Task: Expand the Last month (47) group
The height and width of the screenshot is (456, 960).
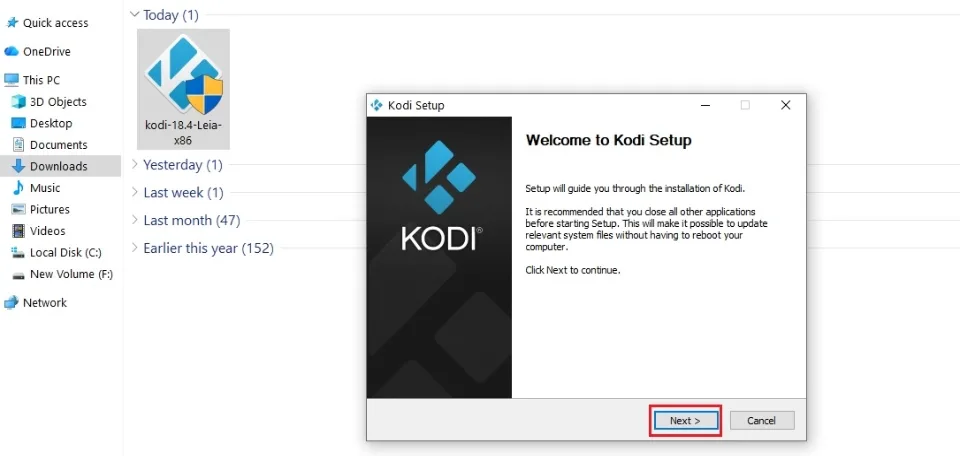Action: point(135,221)
